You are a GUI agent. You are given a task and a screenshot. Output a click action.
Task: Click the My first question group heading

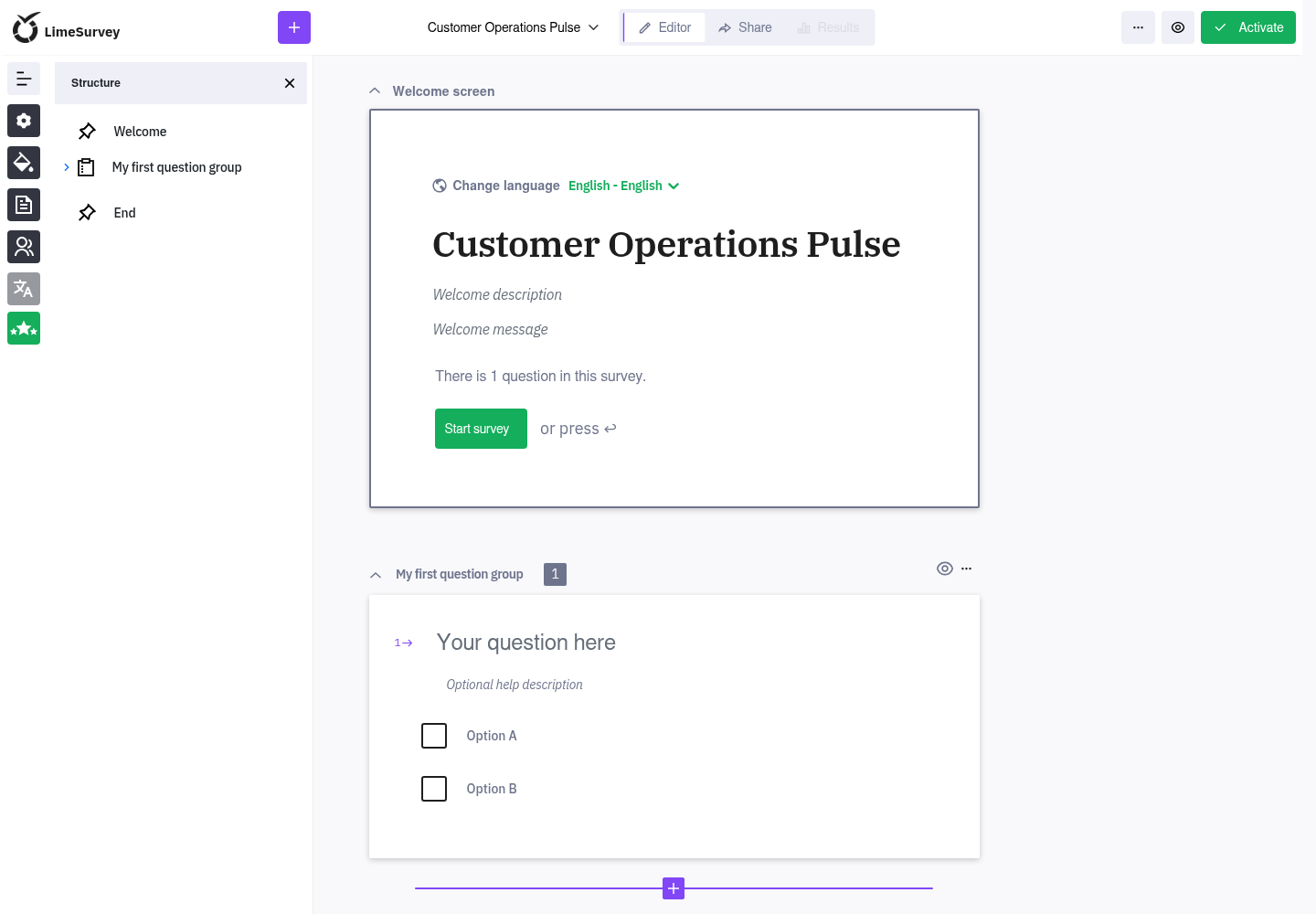pyautogui.click(x=459, y=574)
